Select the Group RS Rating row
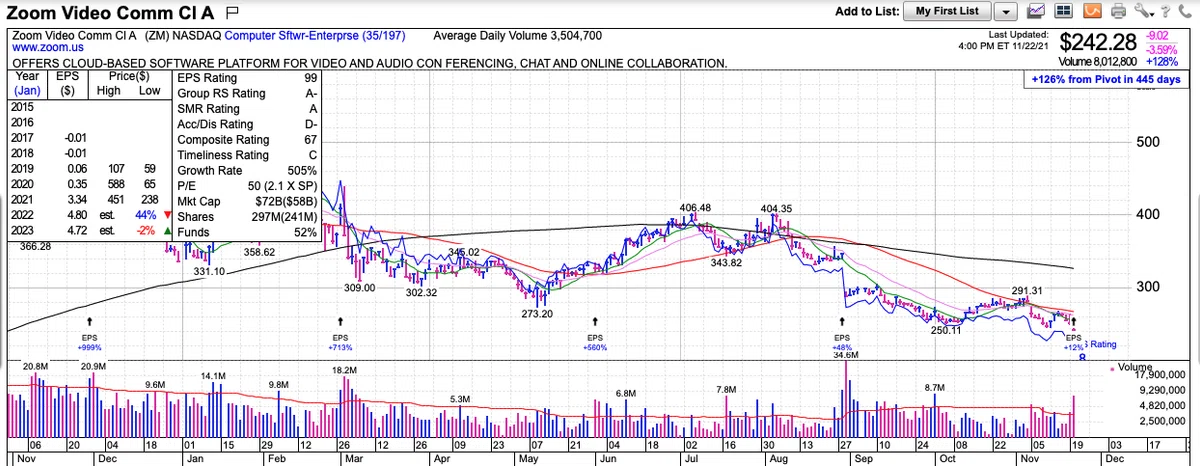1200x466 pixels. coord(248,93)
